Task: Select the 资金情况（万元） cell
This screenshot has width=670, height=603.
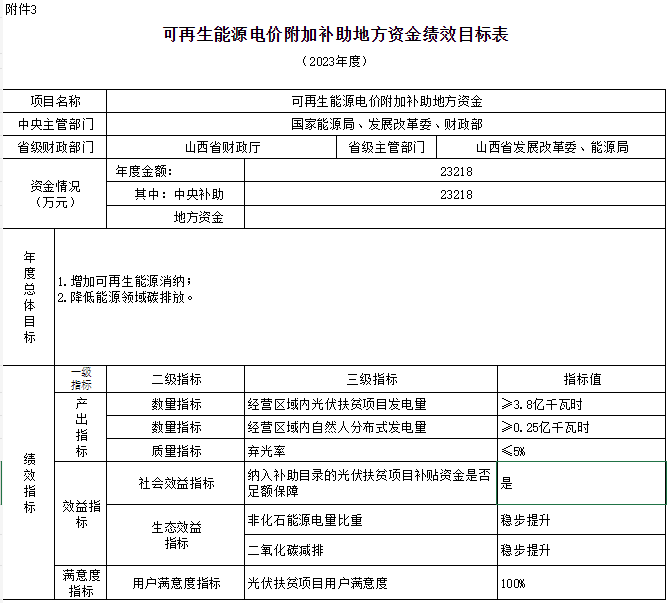Action: [55, 194]
